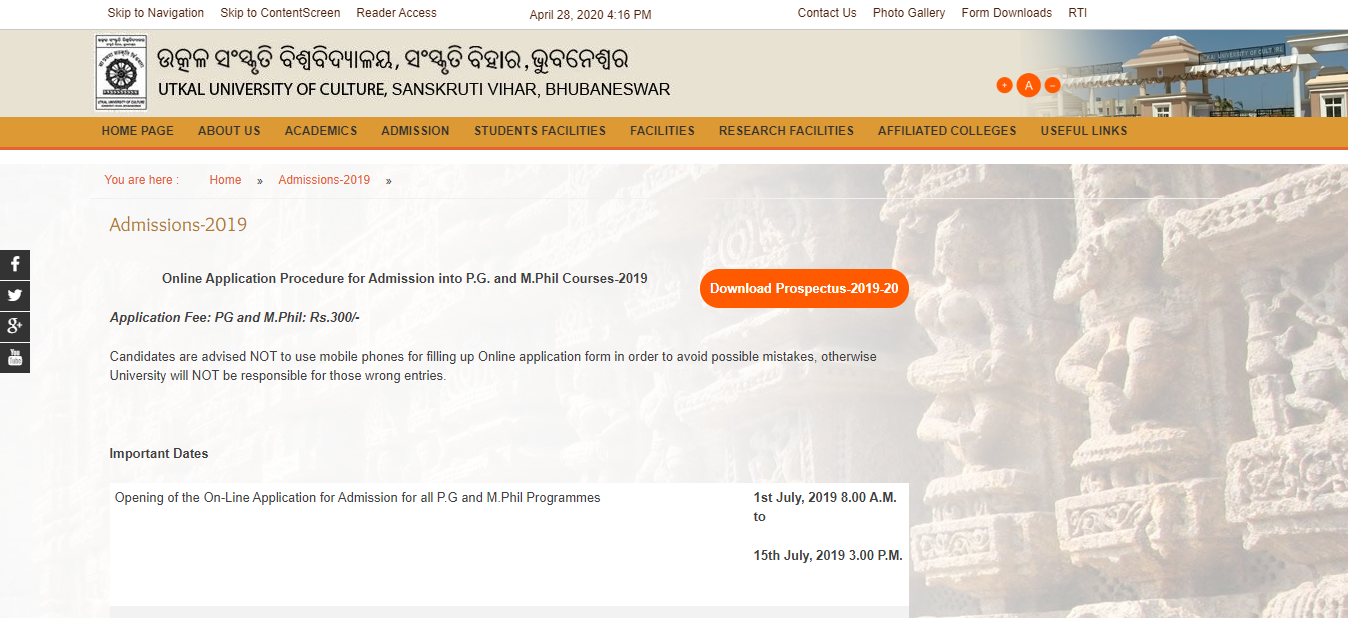Go to Home via breadcrumb link
1348x618 pixels.
click(x=224, y=179)
